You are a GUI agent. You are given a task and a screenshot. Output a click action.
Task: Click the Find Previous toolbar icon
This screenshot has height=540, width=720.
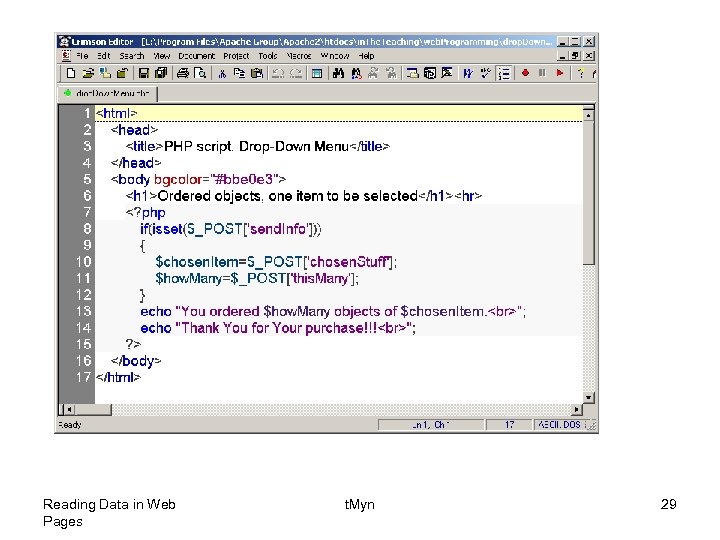click(x=391, y=73)
